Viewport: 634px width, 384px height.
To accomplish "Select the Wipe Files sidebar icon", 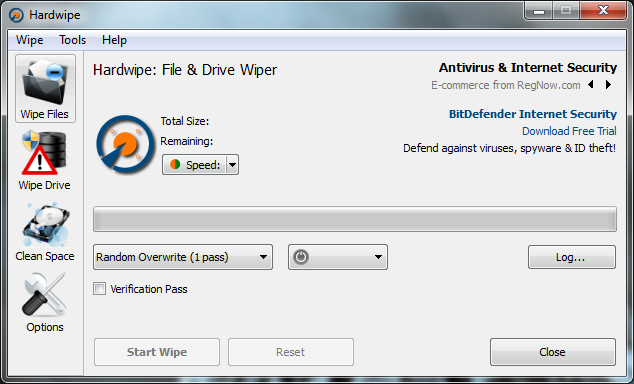I will click(x=45, y=89).
